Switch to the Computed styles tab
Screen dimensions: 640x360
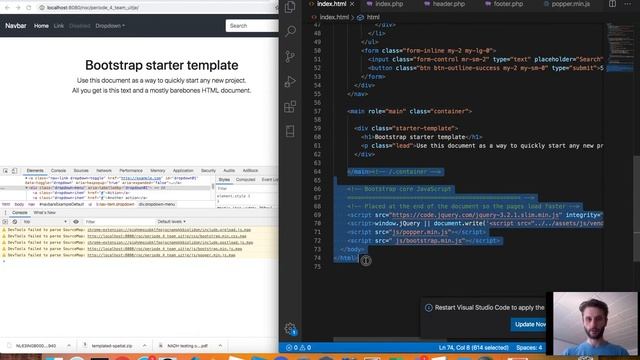(x=245, y=180)
